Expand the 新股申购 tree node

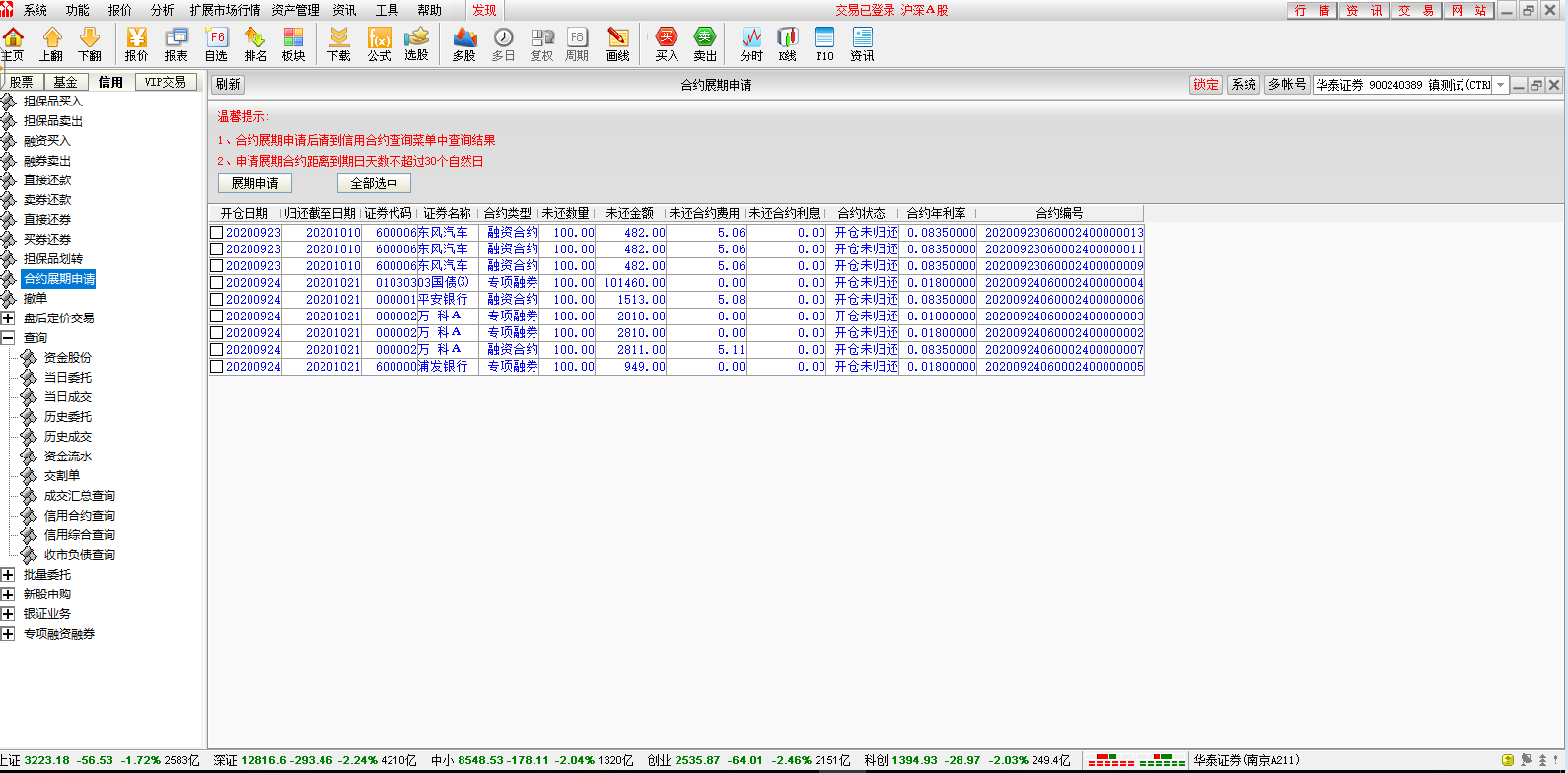pos(8,595)
